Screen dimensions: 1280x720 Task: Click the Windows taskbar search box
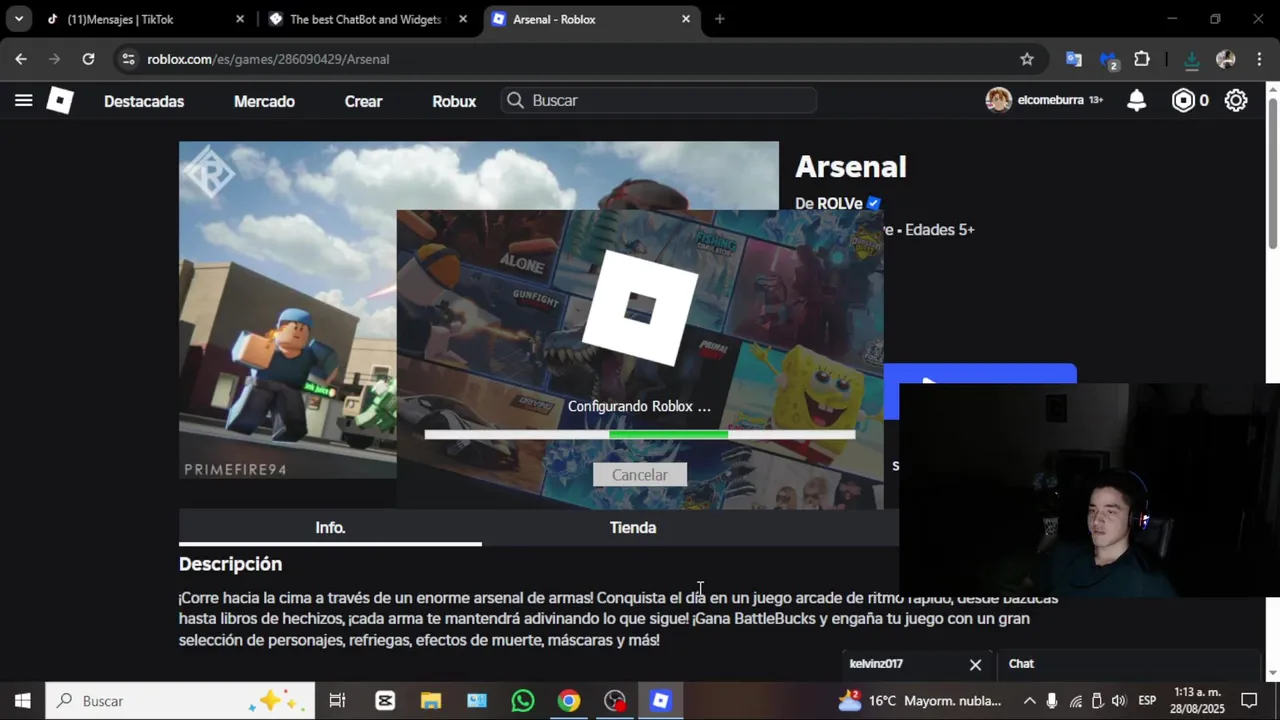click(x=180, y=701)
